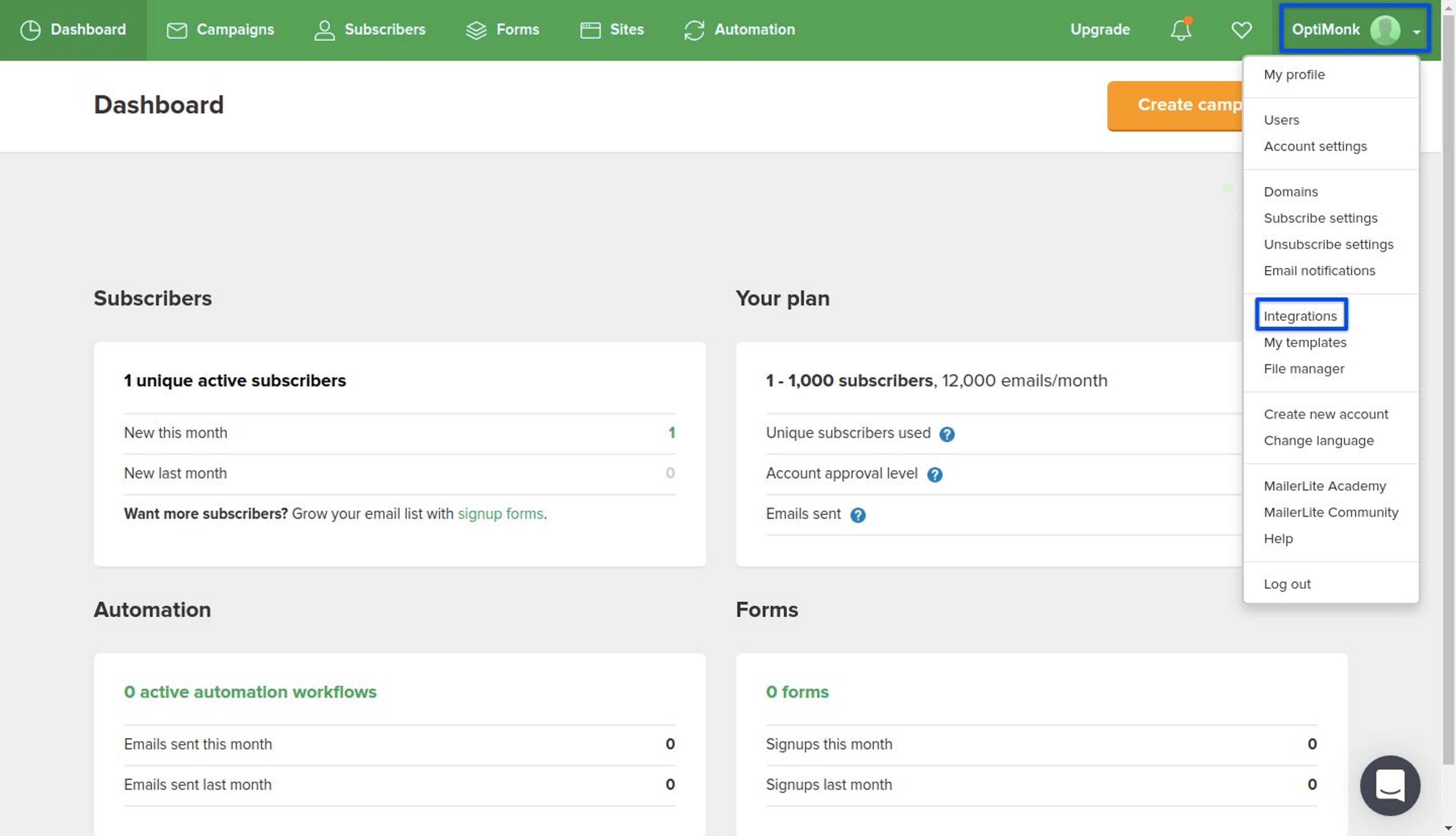Follow the signup forms link
The height and width of the screenshot is (836, 1456).
pyautogui.click(x=500, y=514)
